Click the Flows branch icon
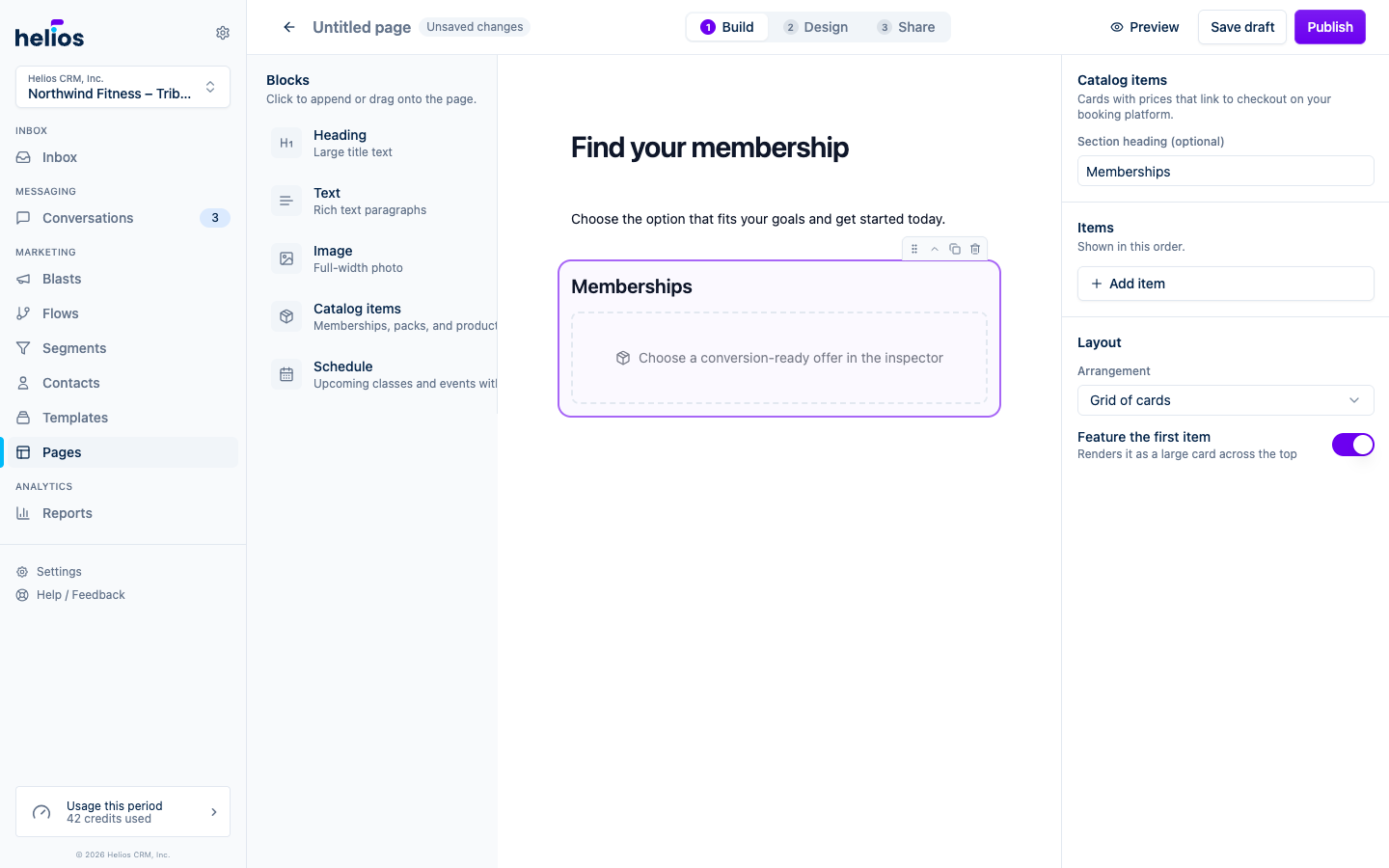1389x868 pixels. pyautogui.click(x=23, y=313)
